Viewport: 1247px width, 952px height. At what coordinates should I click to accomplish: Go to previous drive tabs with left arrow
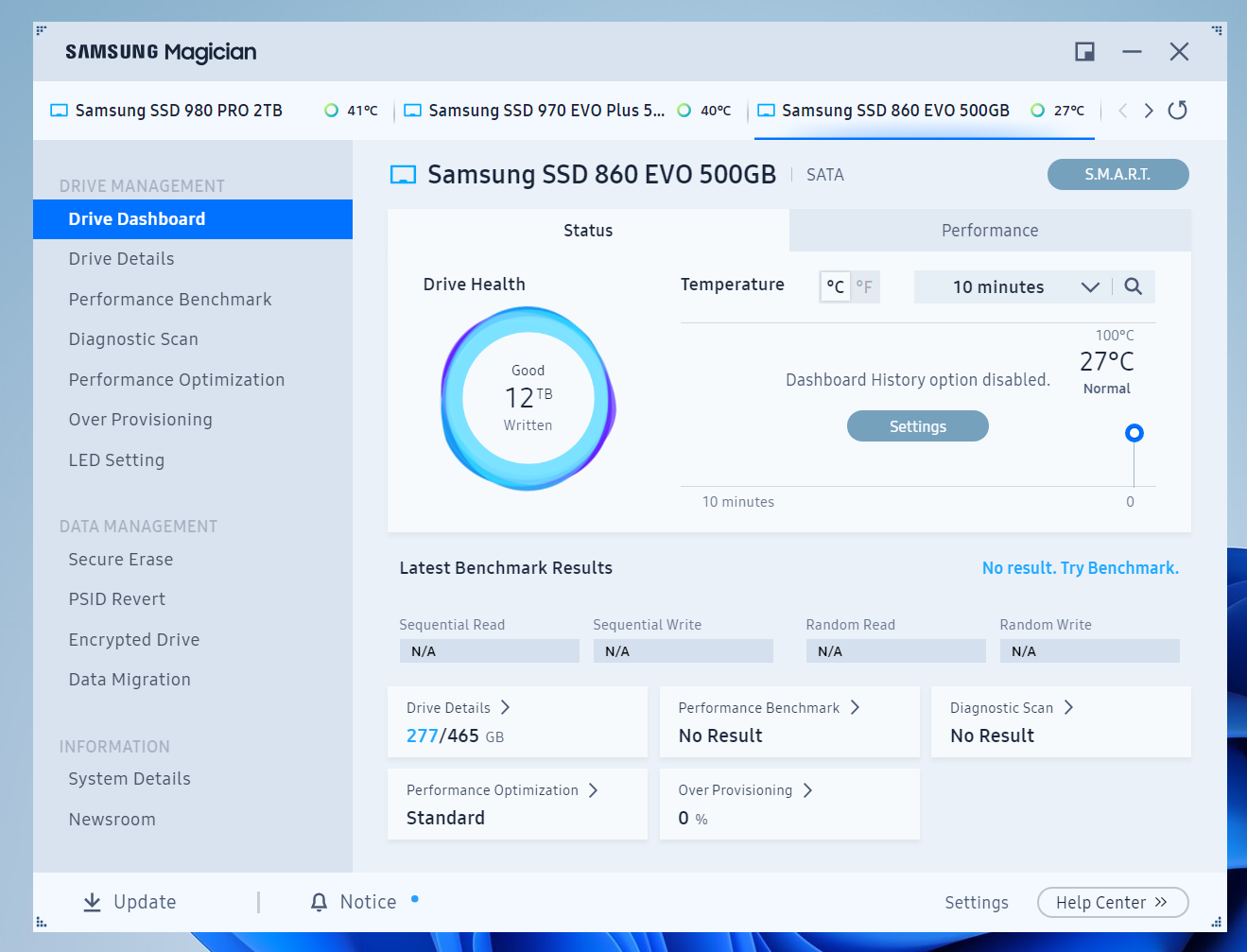(x=1123, y=111)
